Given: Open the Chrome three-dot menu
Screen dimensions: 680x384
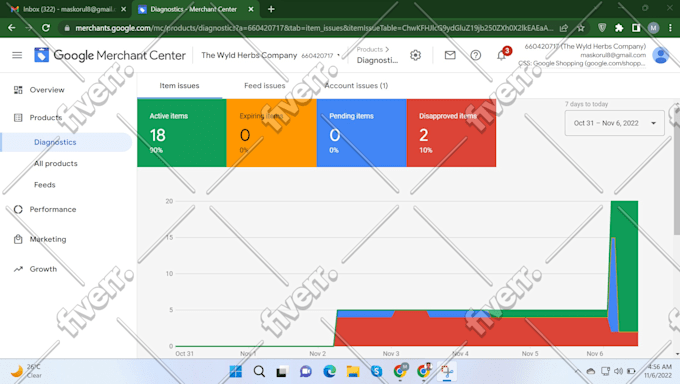Looking at the screenshot, I should tap(670, 28).
